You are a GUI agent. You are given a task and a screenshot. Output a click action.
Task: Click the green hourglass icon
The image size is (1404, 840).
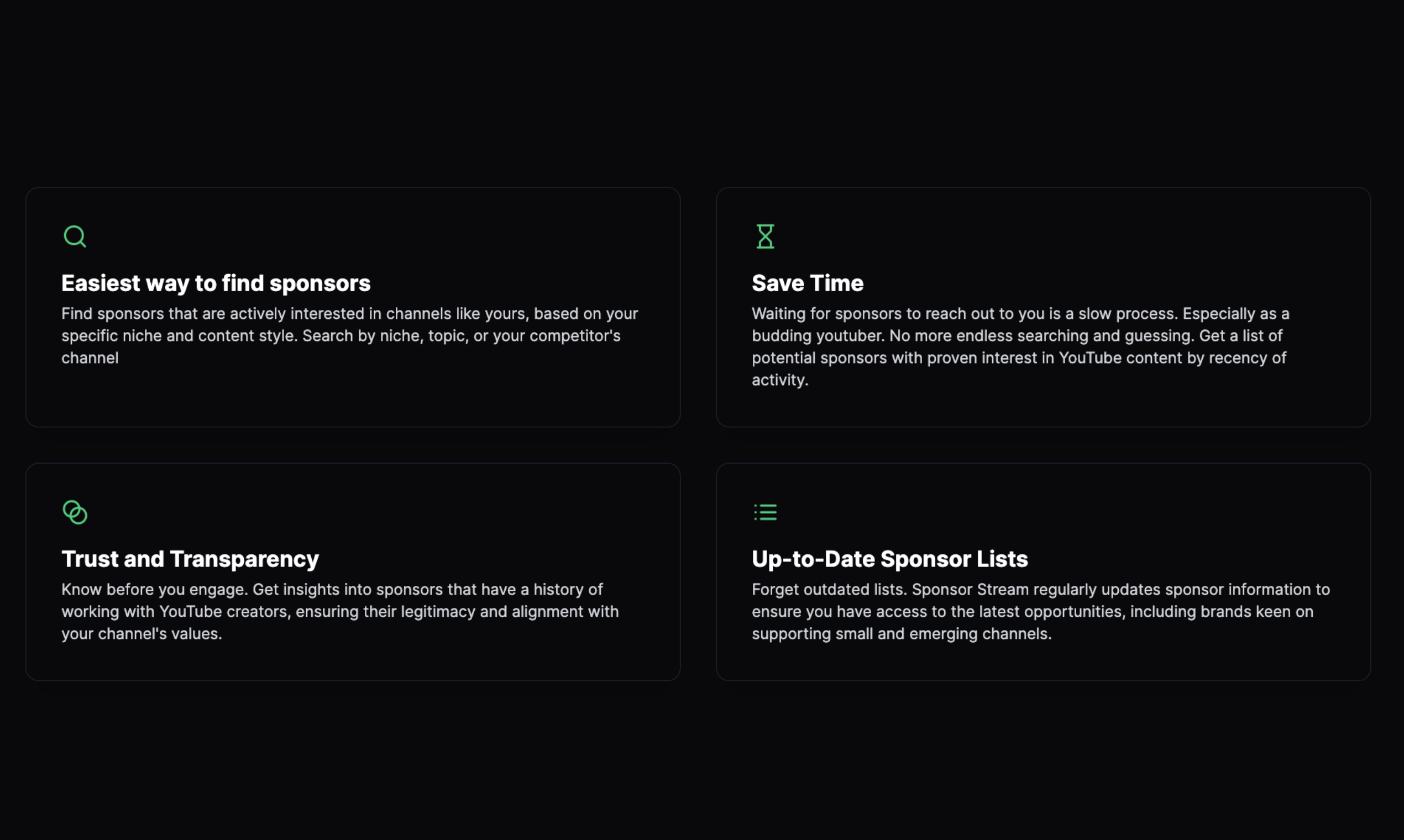point(765,236)
